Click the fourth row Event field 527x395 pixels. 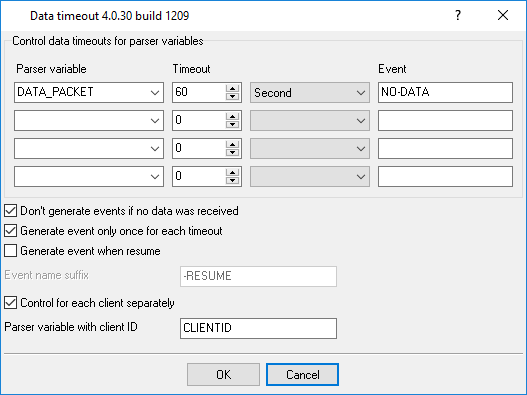(445, 176)
